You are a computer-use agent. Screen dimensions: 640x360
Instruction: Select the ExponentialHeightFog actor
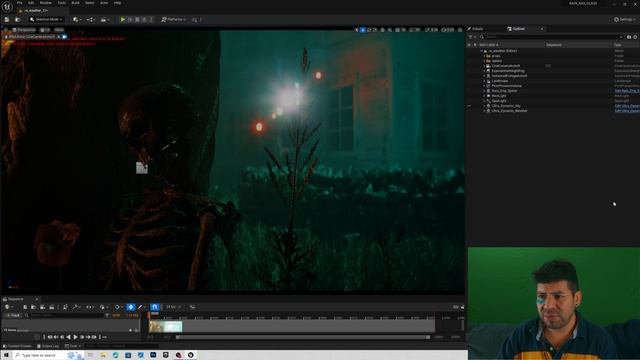tap(508, 71)
